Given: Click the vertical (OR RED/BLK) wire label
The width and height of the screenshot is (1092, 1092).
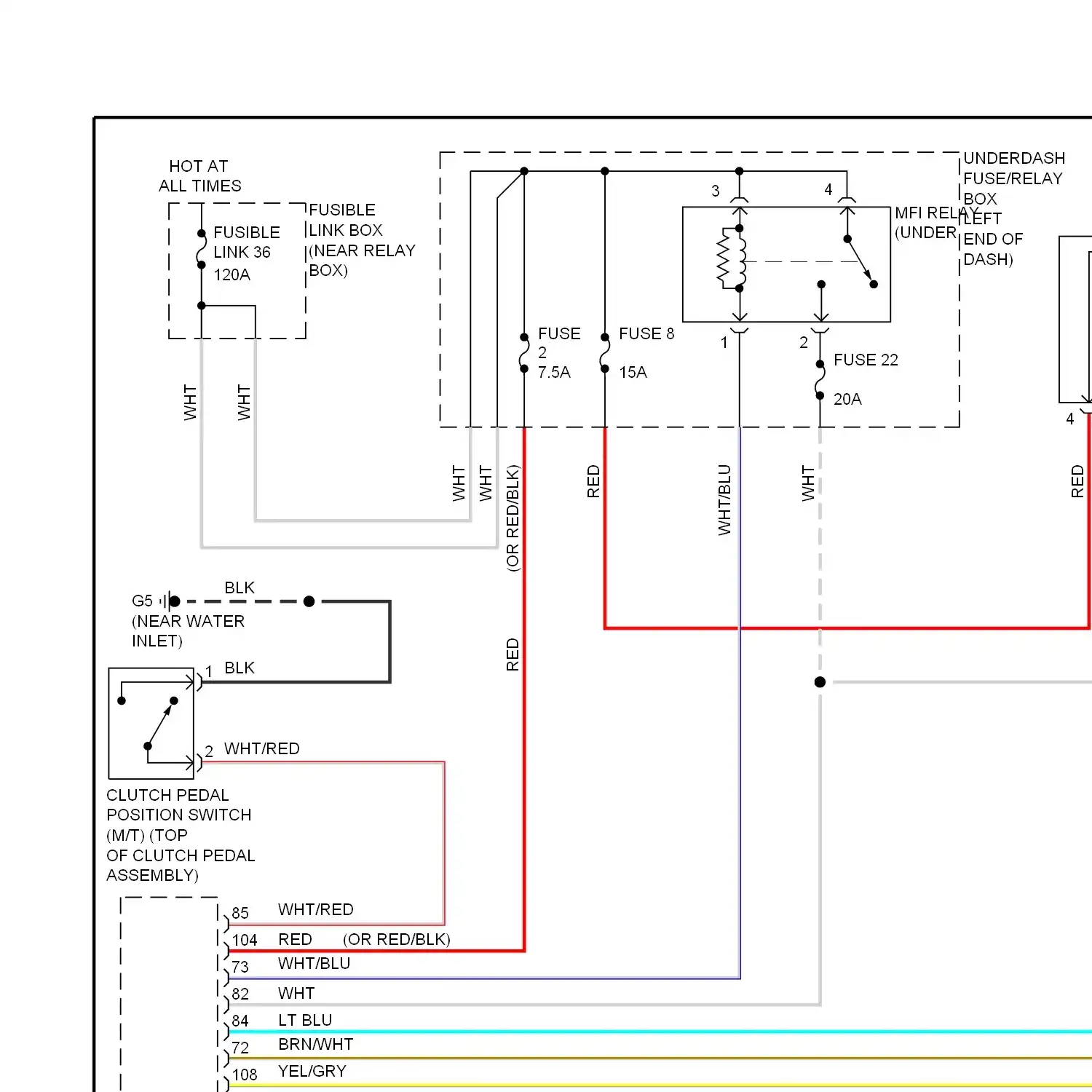Looking at the screenshot, I should tap(513, 518).
